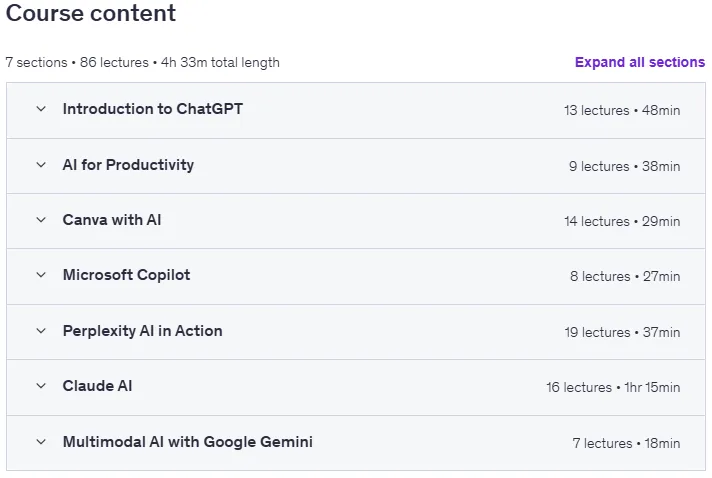Click the 7 lectures • 18min label
Image resolution: width=712 pixels, height=478 pixels.
coord(626,443)
